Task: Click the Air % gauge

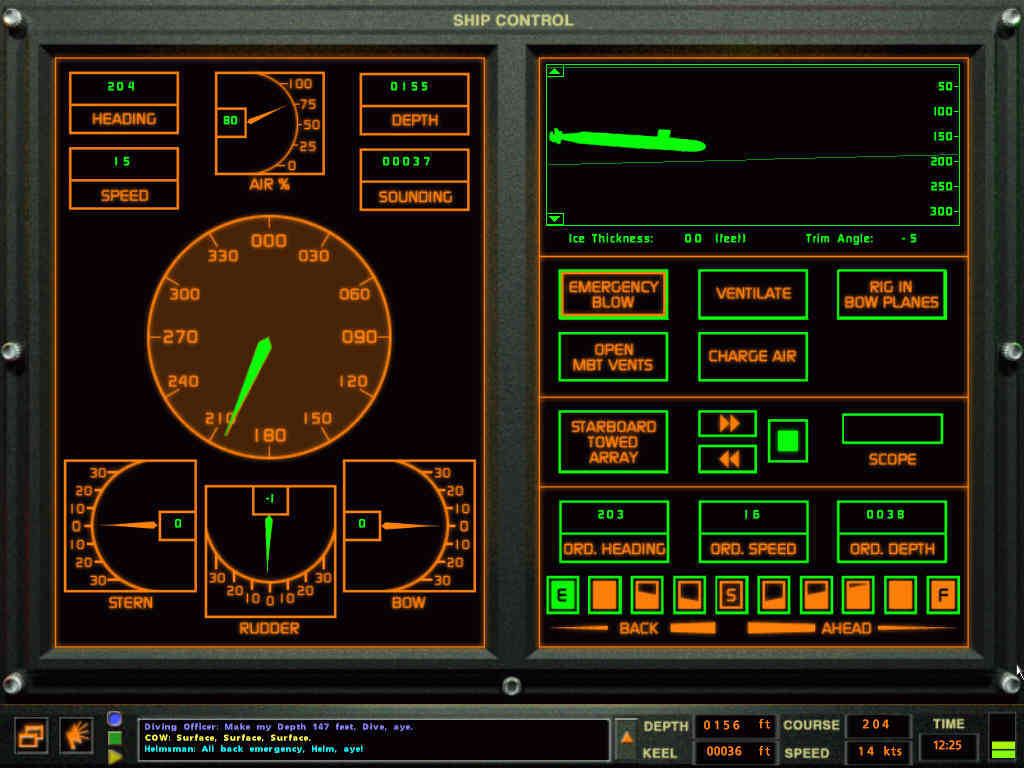Action: (x=270, y=123)
